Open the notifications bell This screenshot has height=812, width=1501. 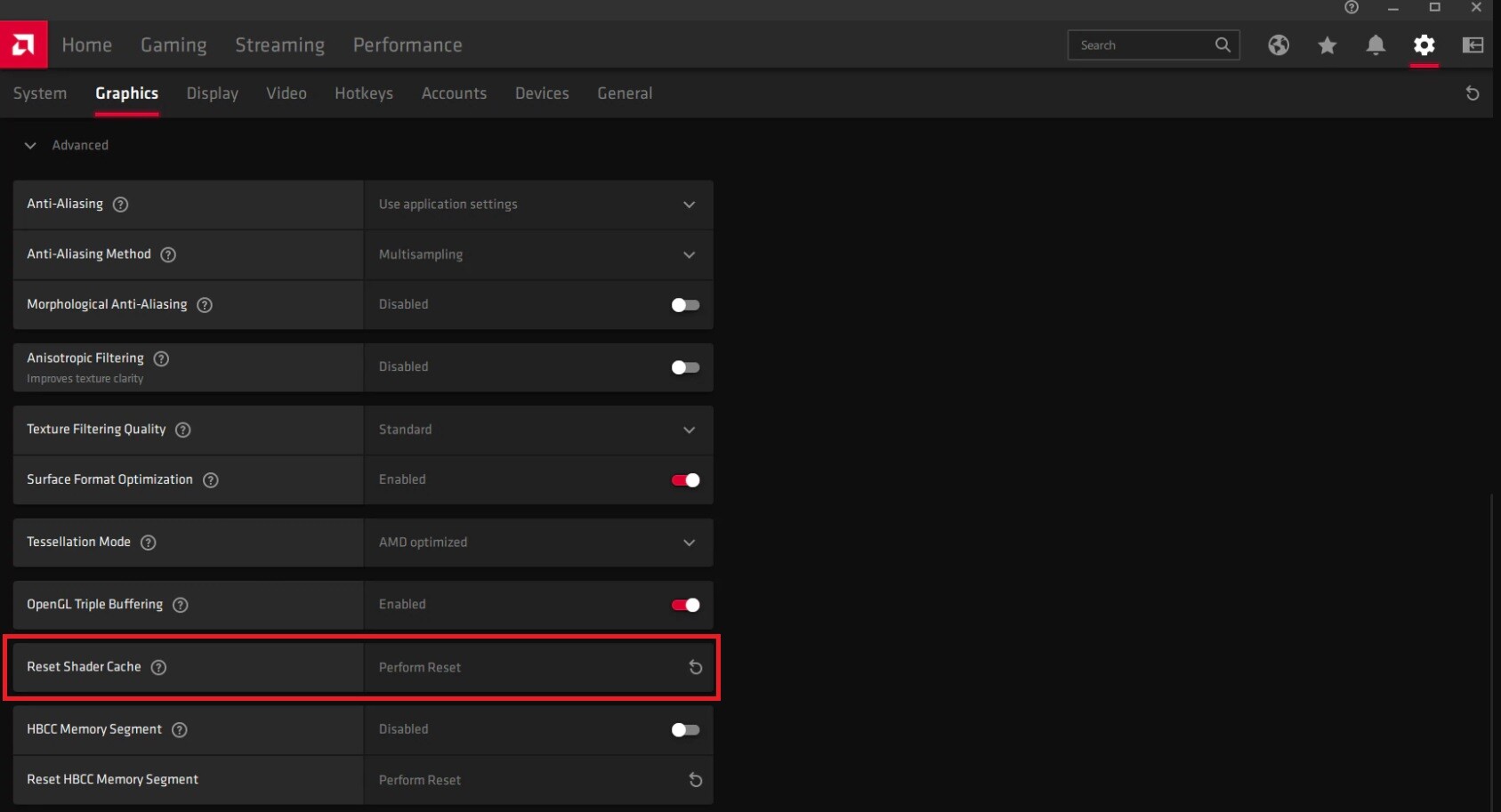coord(1376,45)
